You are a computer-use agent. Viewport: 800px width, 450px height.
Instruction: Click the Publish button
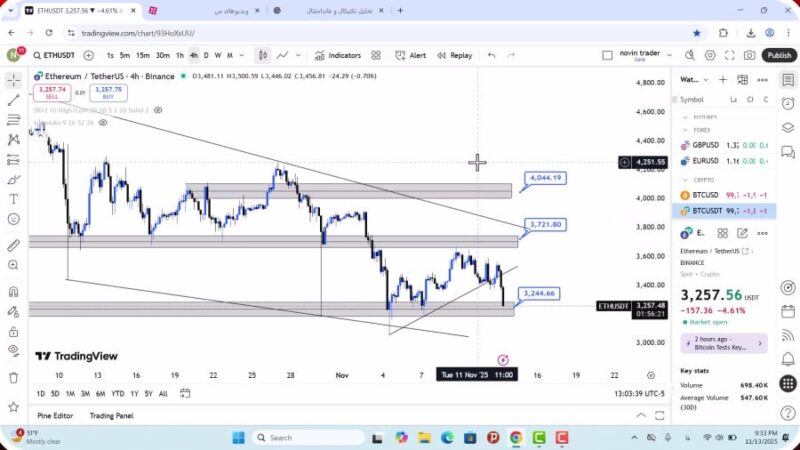click(x=778, y=55)
